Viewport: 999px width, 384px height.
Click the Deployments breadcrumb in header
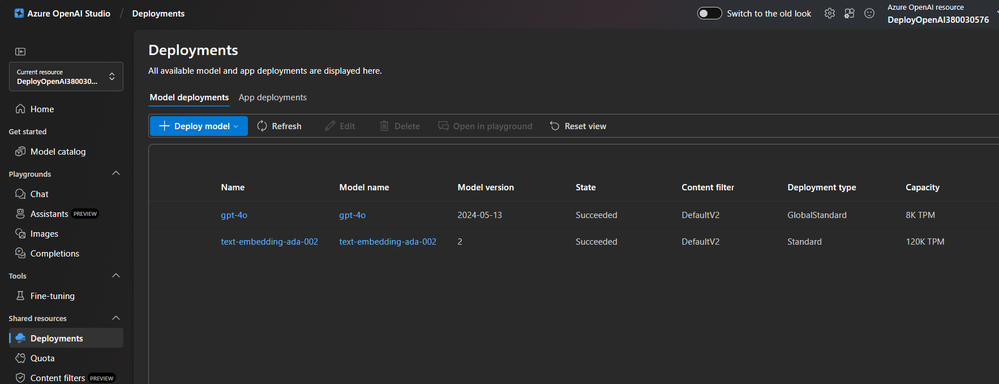pos(159,13)
